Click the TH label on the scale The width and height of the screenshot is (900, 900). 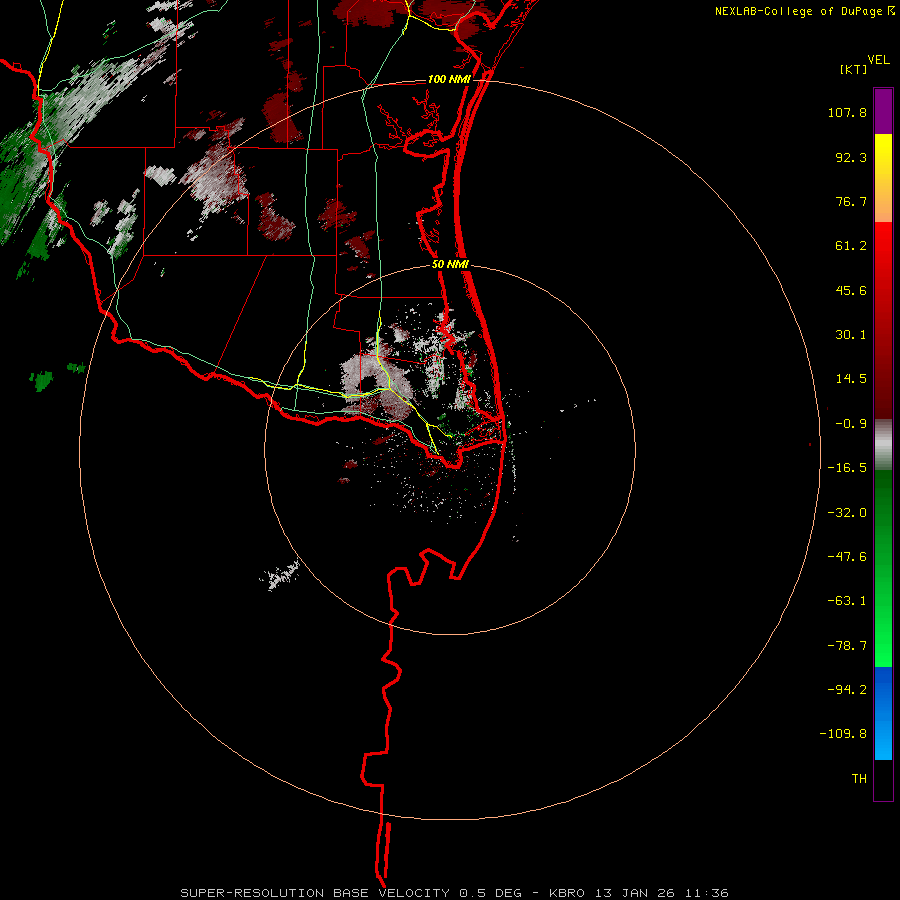coord(859,779)
